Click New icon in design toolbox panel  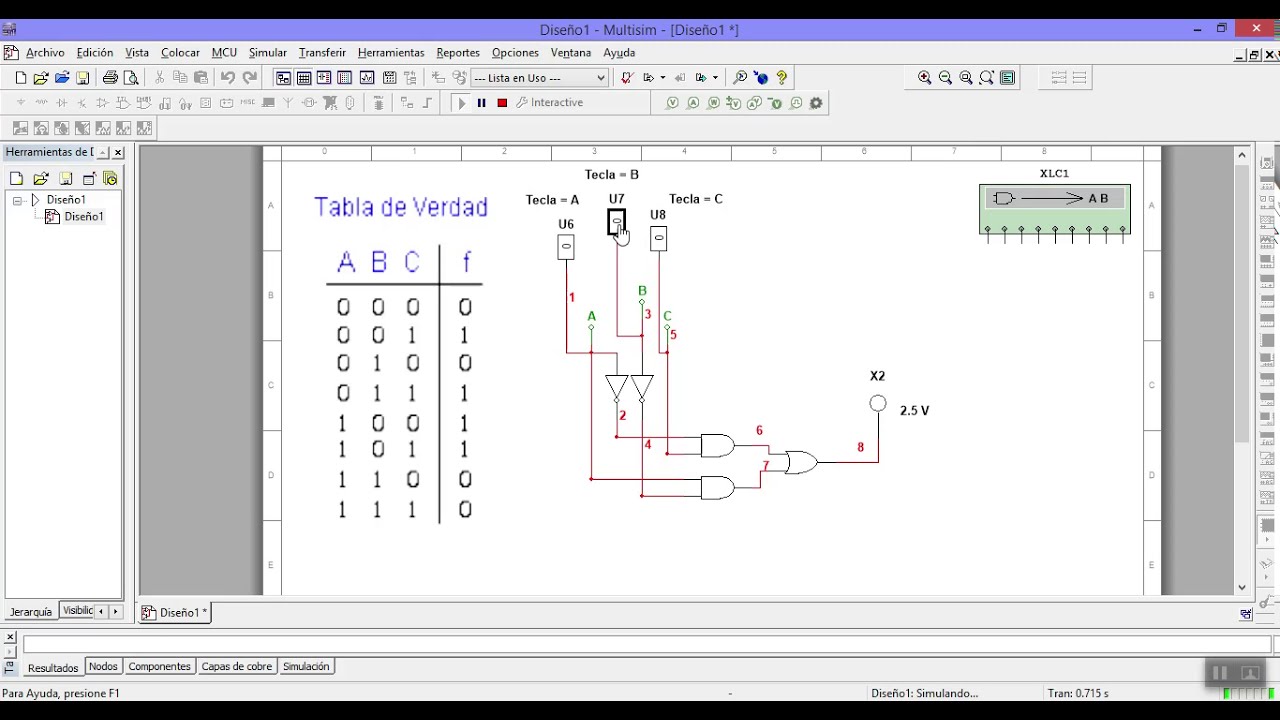(x=16, y=179)
